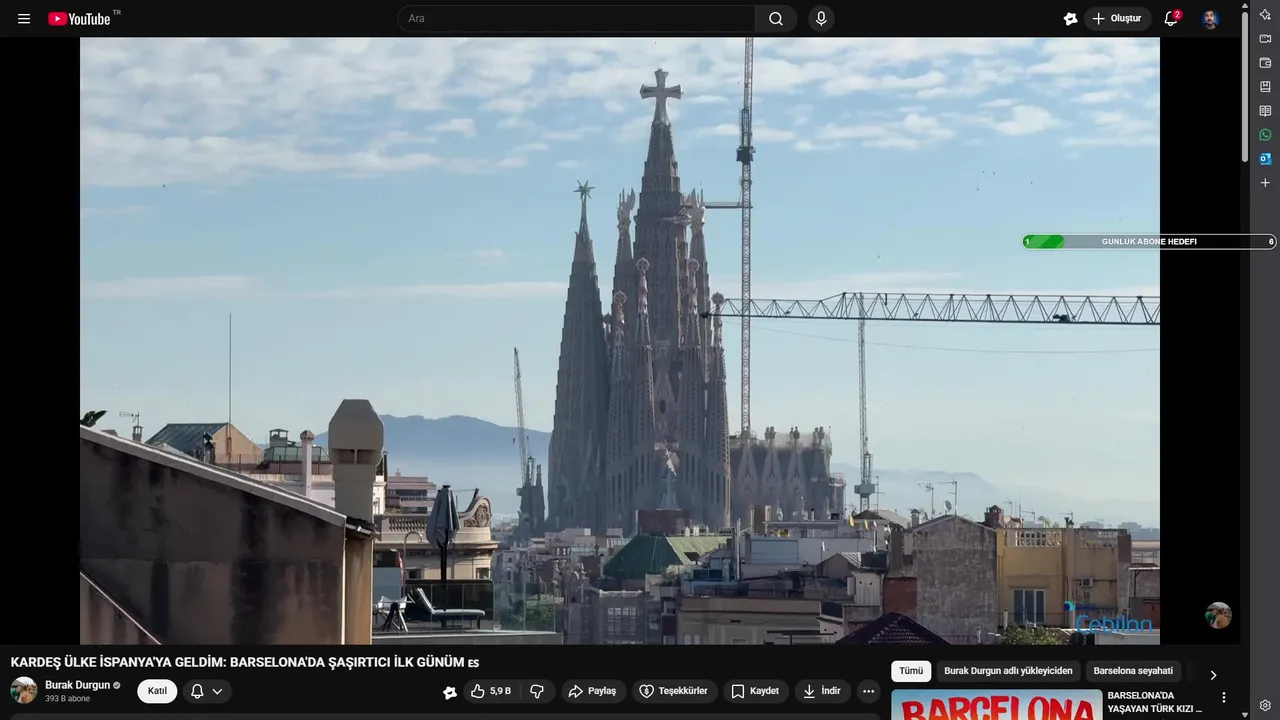Open Edge sidebar settings gear

(1265, 705)
